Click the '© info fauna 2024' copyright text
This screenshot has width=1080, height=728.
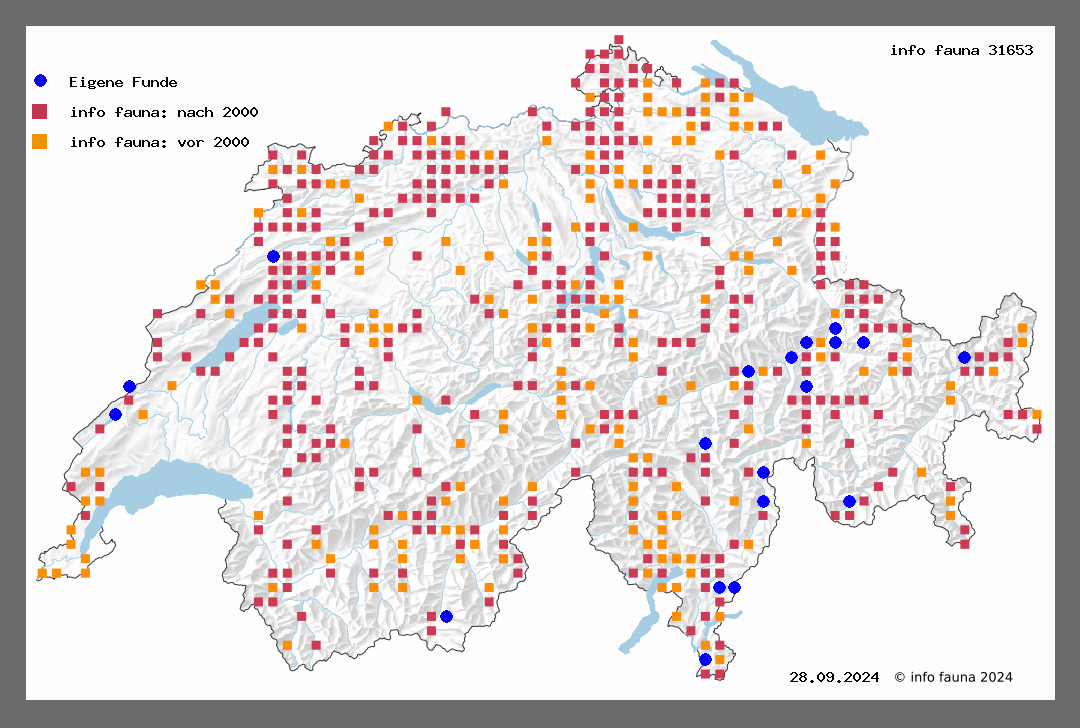tap(953, 677)
